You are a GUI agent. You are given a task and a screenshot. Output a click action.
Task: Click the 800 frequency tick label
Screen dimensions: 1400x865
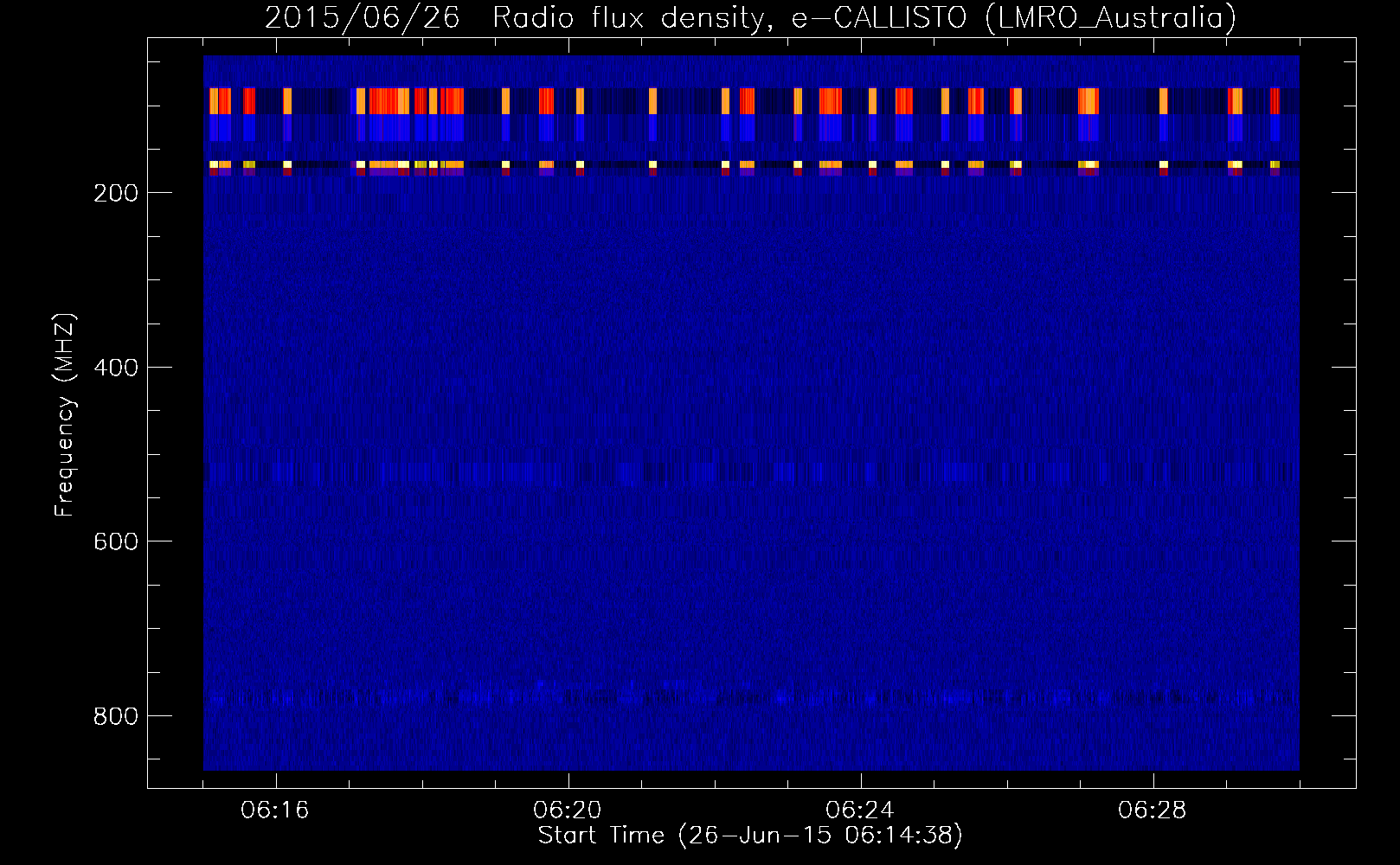coord(116,716)
